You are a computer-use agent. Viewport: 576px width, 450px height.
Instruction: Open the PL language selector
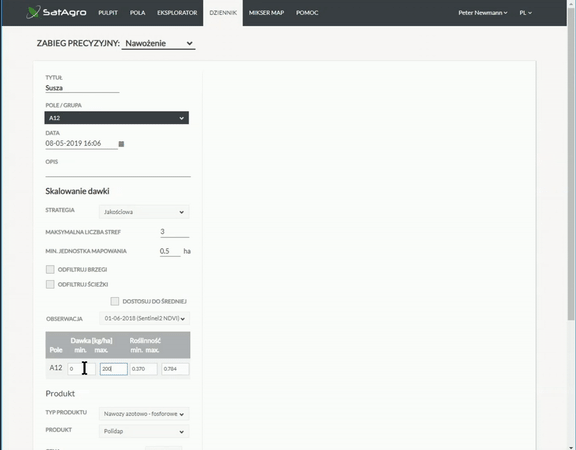525,12
